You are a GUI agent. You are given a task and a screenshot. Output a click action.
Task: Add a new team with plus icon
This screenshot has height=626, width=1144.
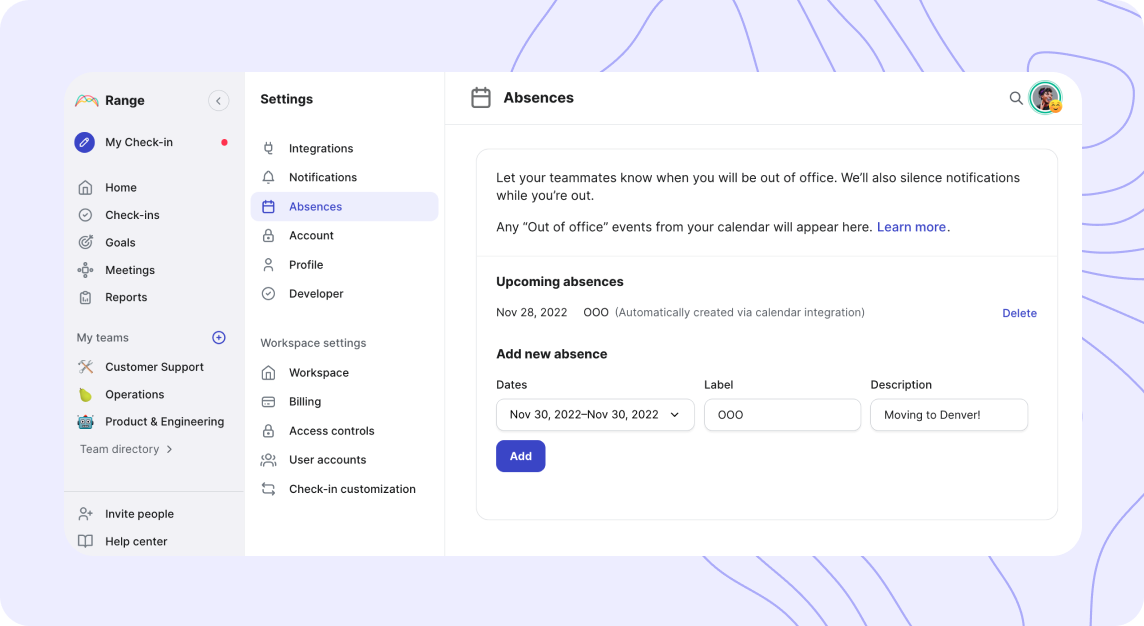point(218,337)
